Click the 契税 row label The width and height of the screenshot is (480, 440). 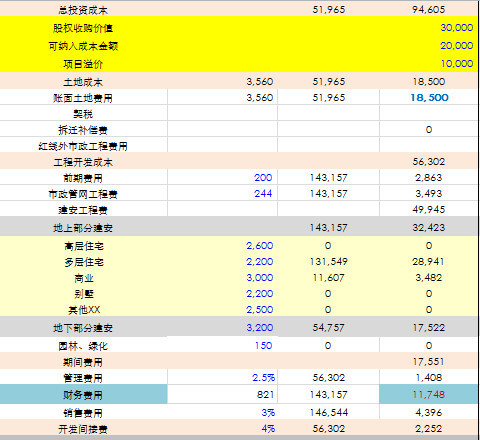83,114
